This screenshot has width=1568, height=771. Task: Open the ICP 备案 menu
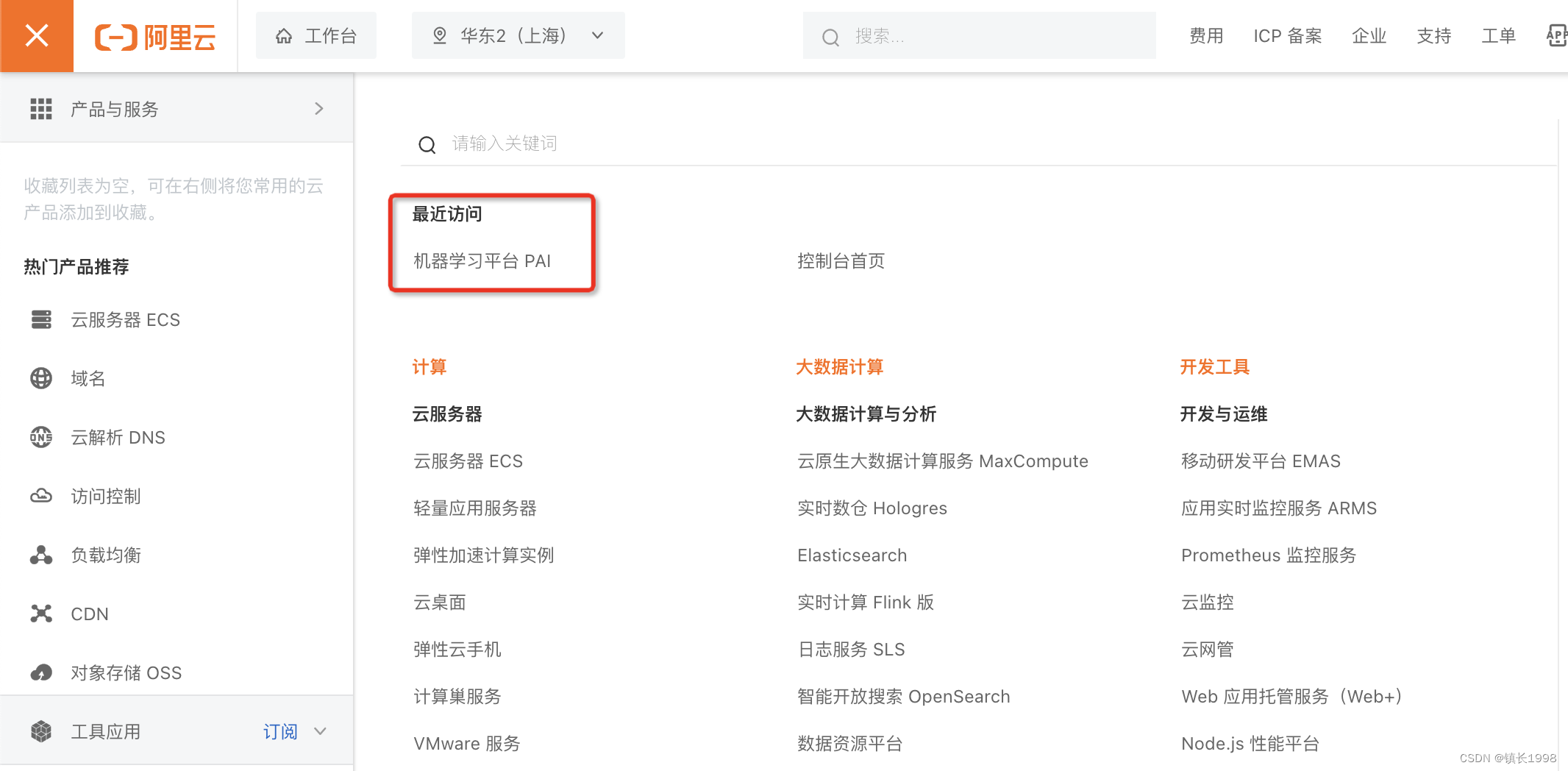[1288, 36]
